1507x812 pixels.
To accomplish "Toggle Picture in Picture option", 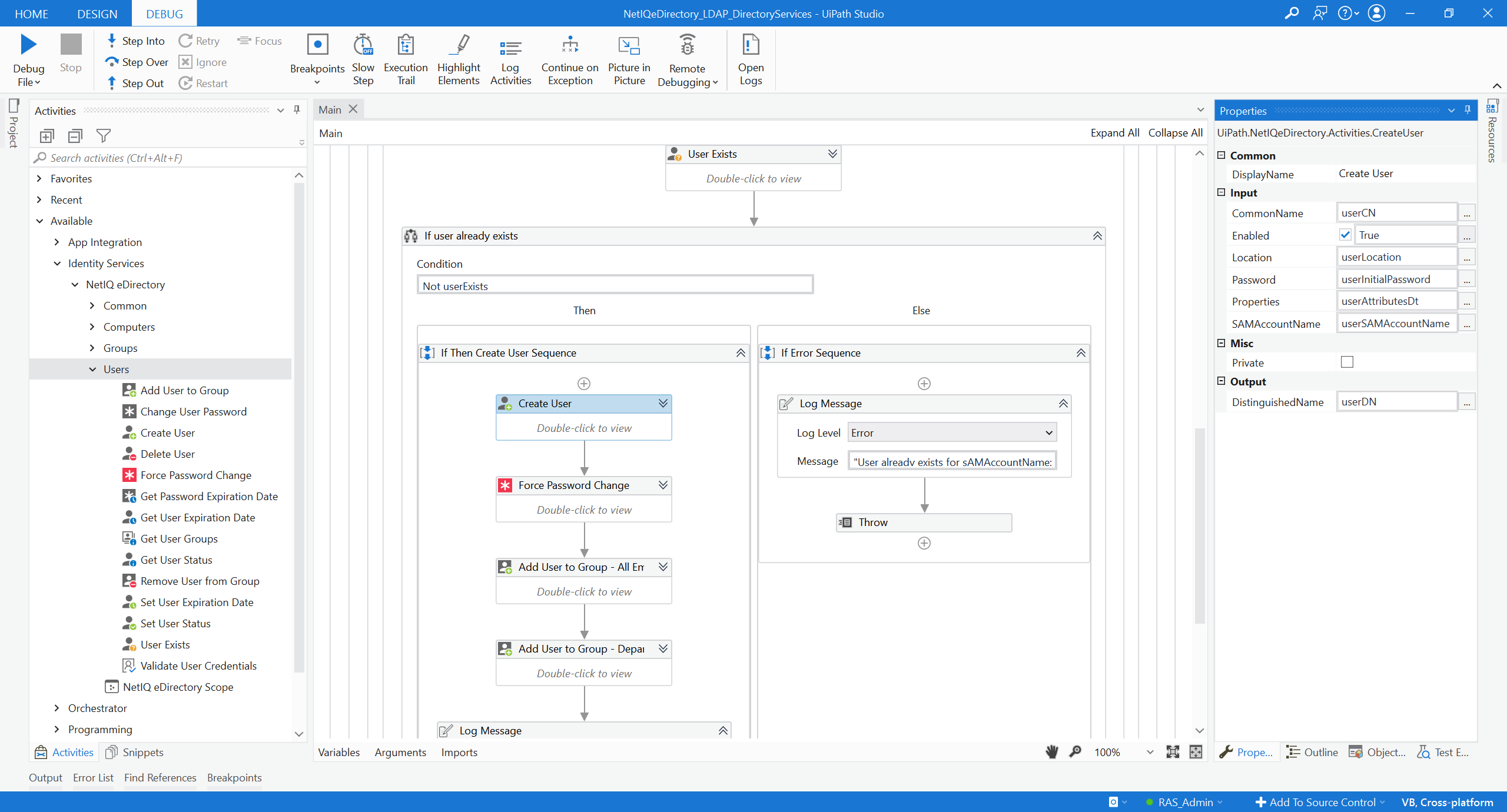I will click(x=629, y=59).
